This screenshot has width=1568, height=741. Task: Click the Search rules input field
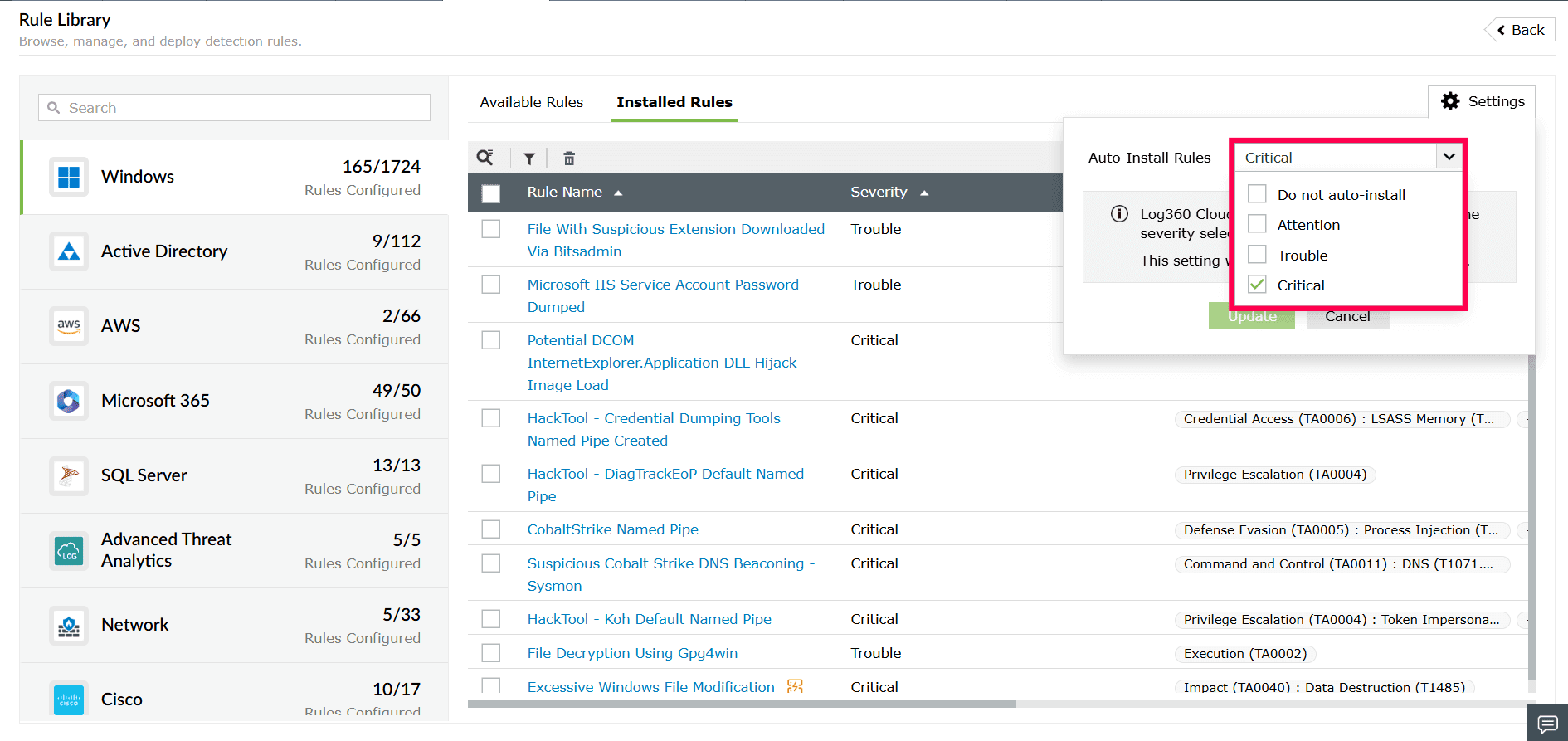tap(234, 108)
